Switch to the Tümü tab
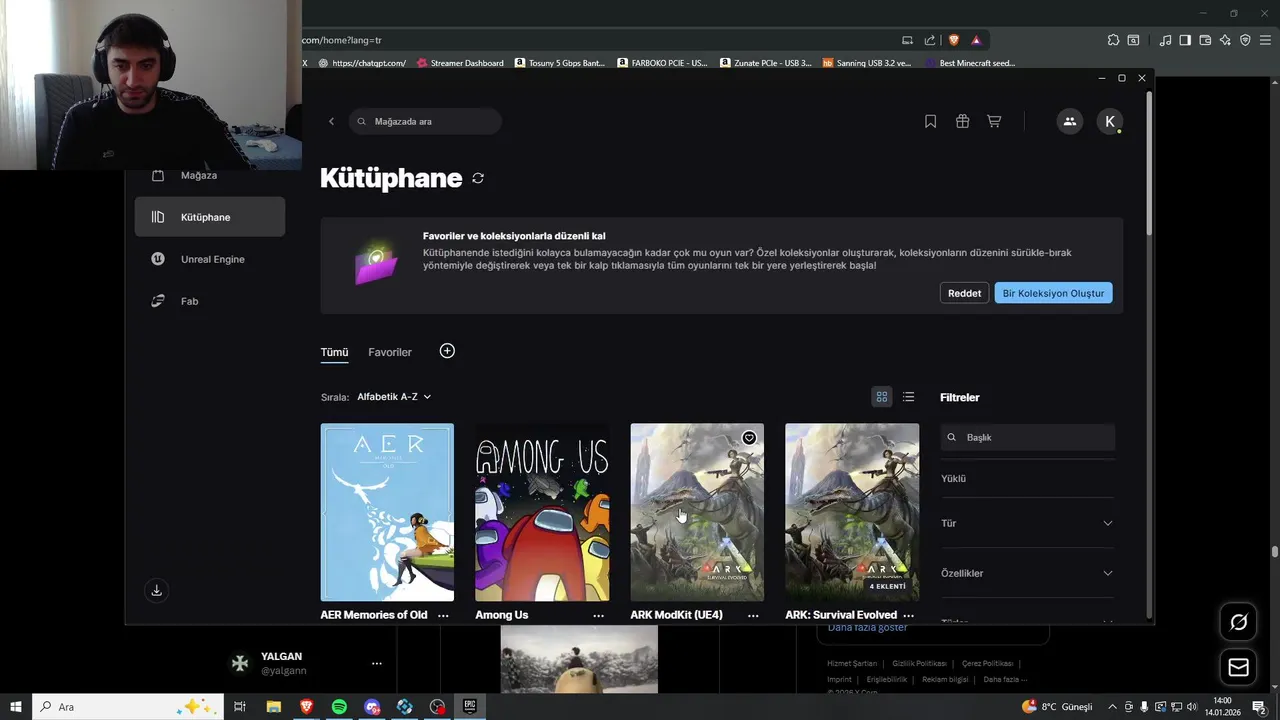The height and width of the screenshot is (720, 1280). (x=334, y=352)
